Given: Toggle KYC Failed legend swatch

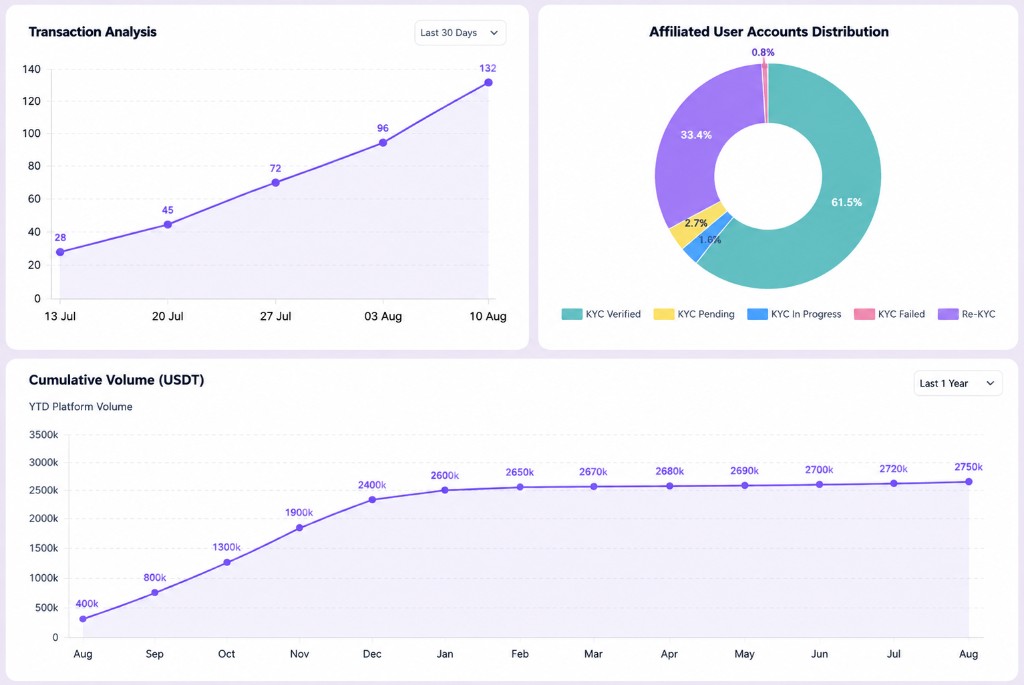Looking at the screenshot, I should [864, 314].
